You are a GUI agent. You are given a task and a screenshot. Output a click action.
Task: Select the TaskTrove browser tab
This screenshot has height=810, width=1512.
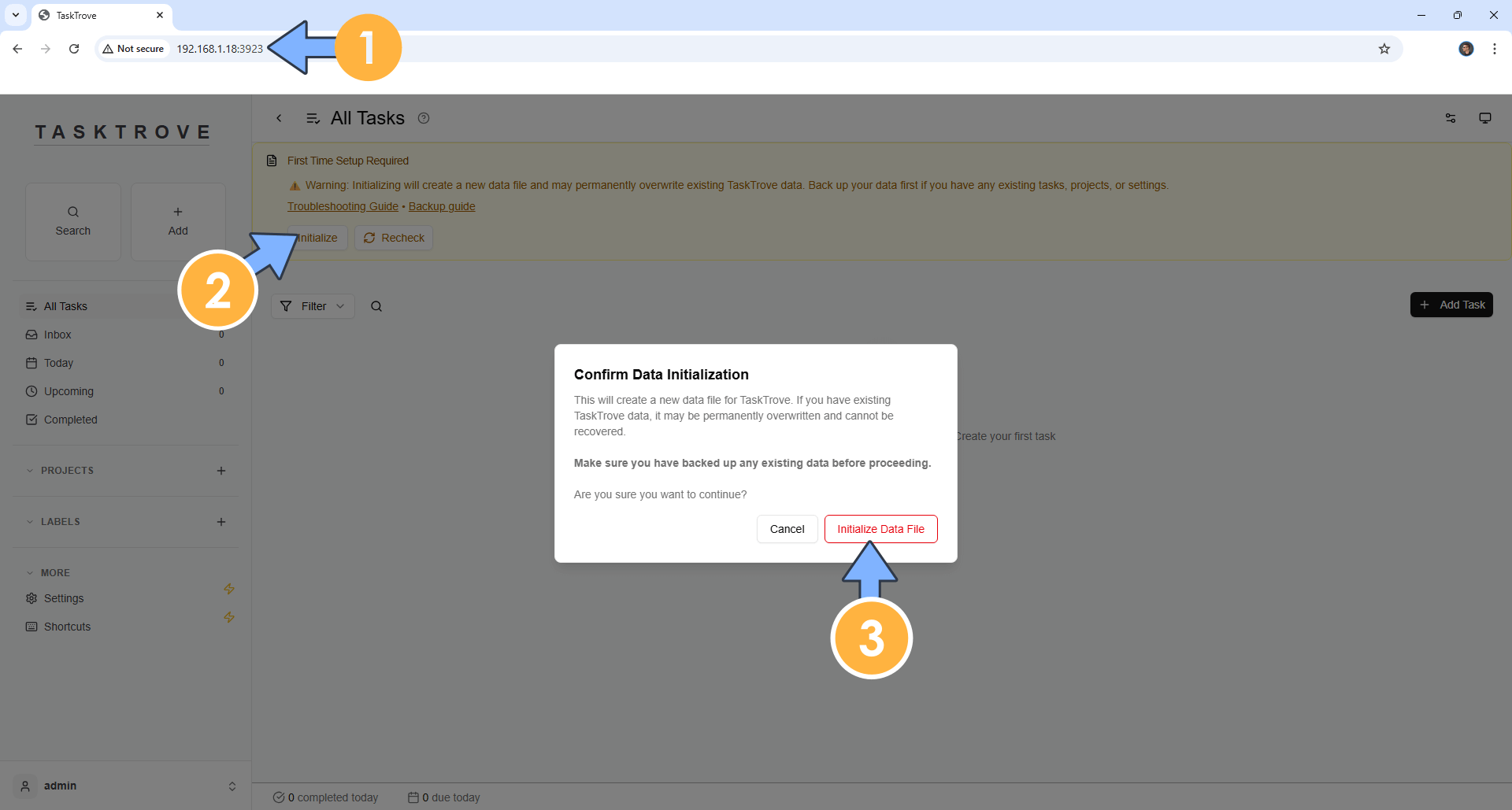click(x=102, y=15)
